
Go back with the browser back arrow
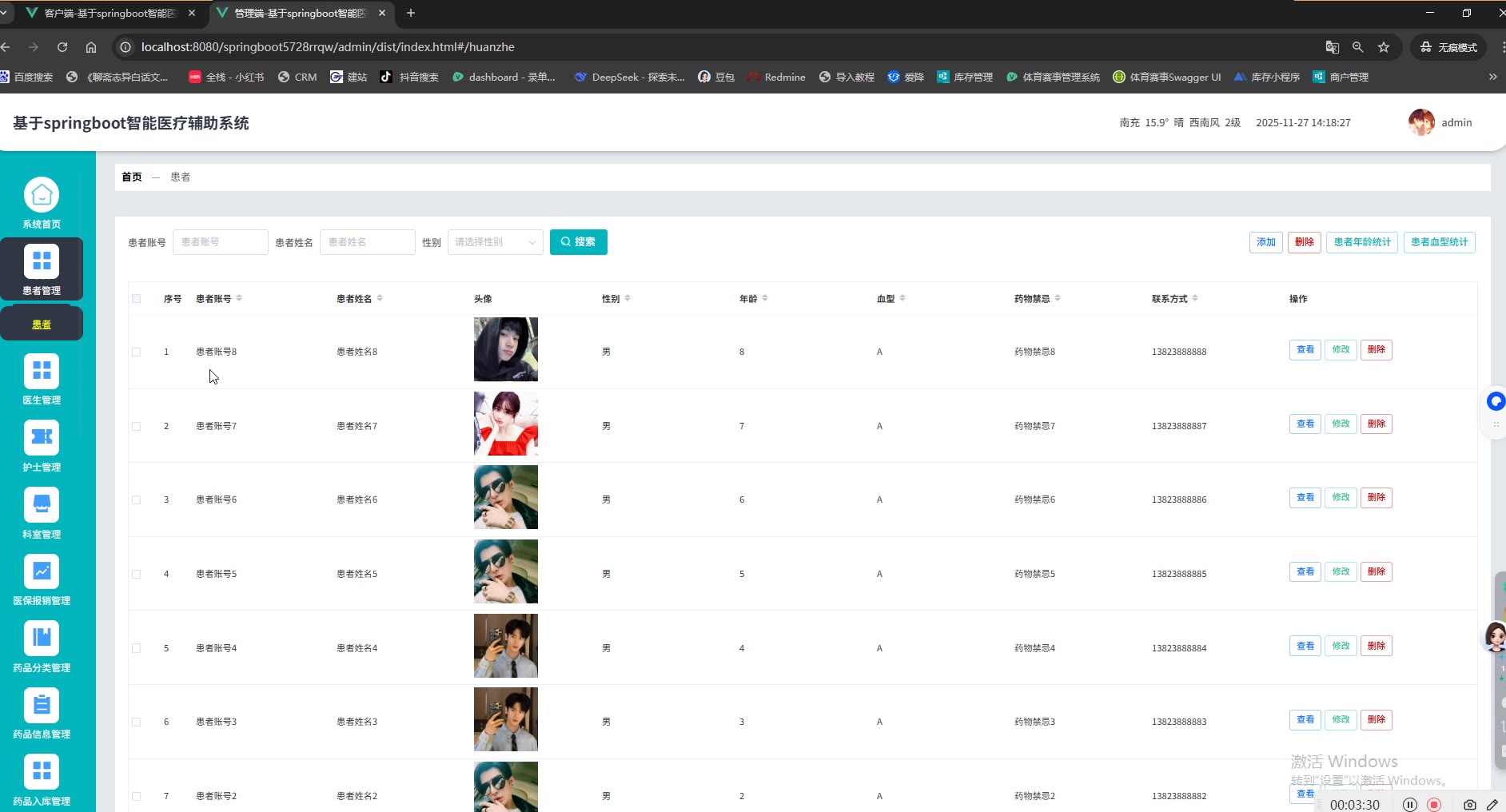point(6,47)
